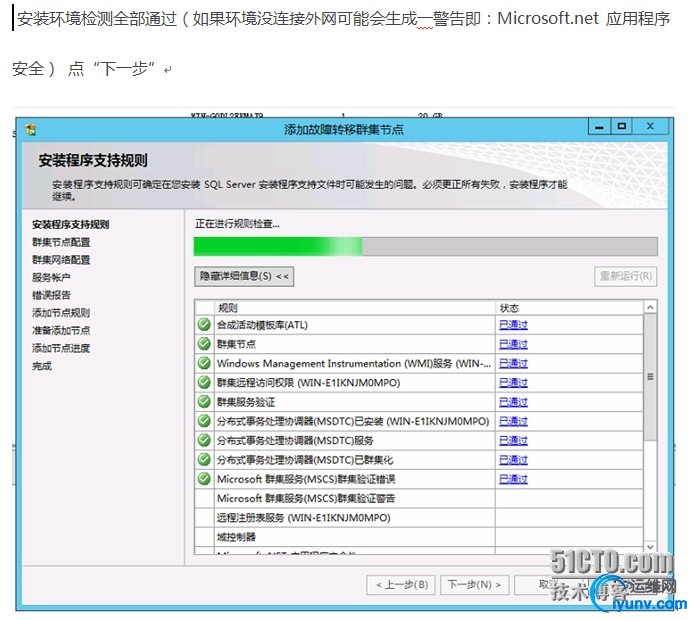Select 准备添加节点 step in sidebar

pos(61,331)
